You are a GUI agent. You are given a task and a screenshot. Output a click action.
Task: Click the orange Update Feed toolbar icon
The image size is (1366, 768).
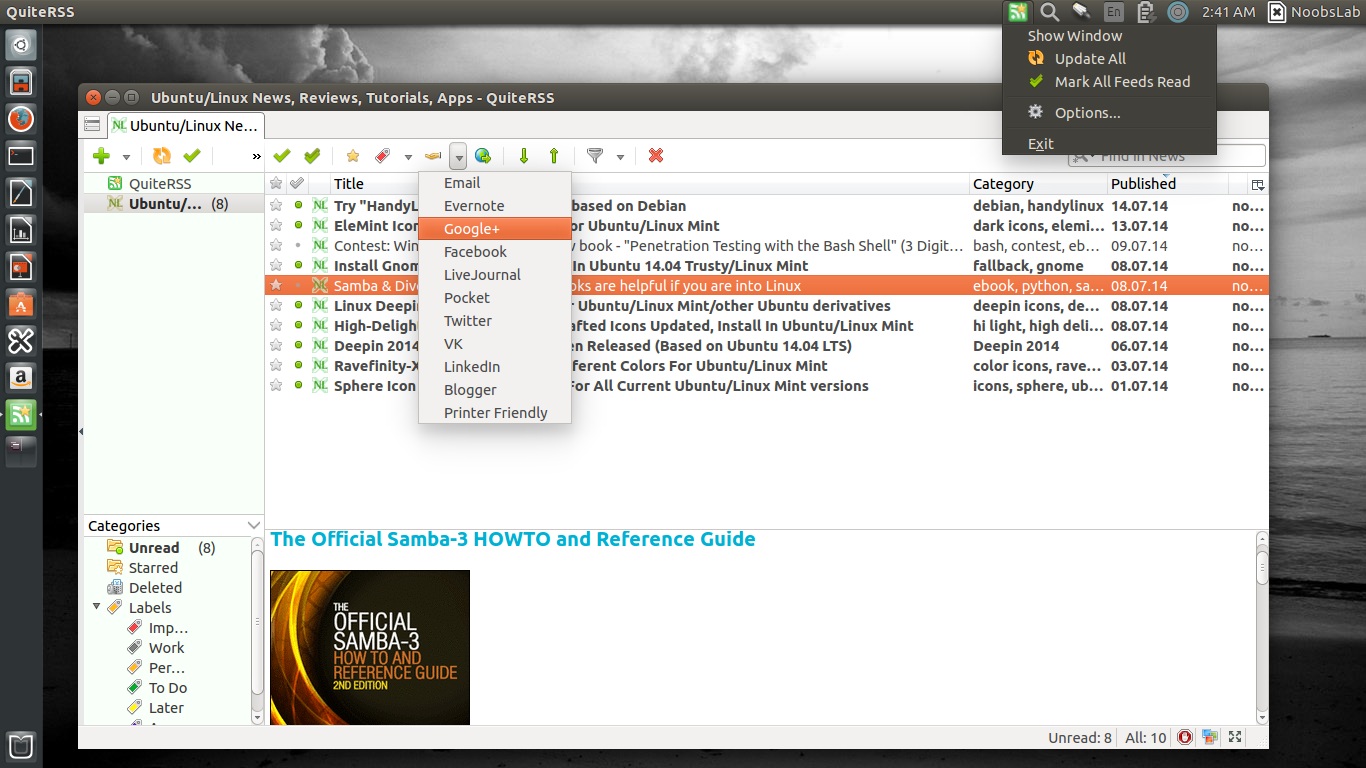[162, 156]
